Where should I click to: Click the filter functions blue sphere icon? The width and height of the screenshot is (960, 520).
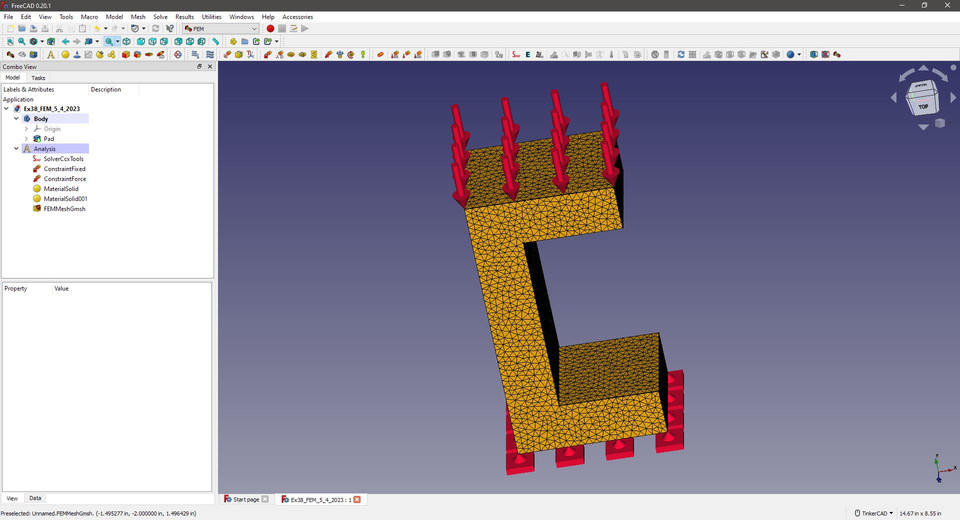pyautogui.click(x=790, y=55)
